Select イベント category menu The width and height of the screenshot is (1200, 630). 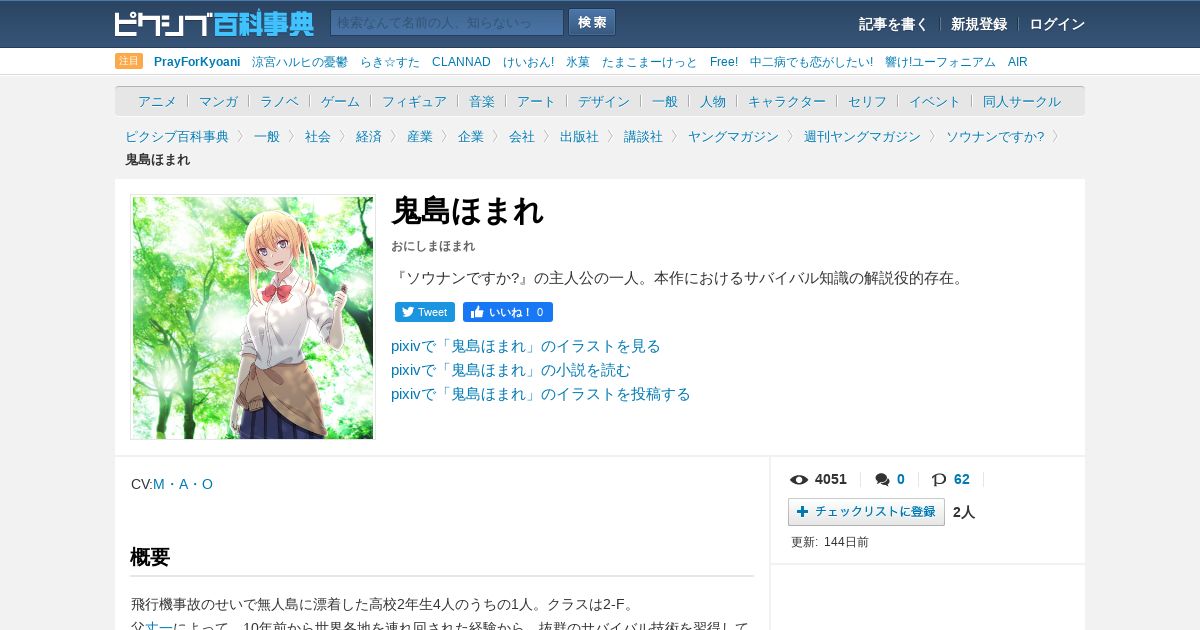935,101
